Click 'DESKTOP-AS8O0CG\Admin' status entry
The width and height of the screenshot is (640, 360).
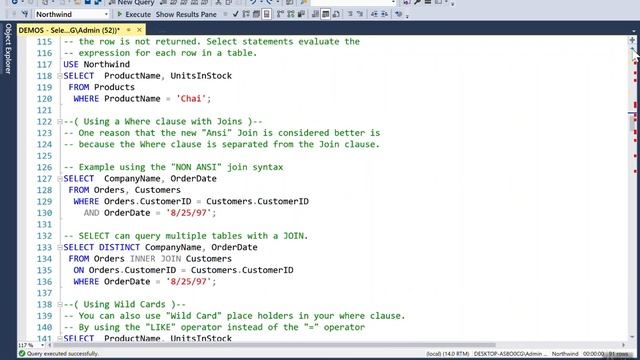click(x=509, y=354)
